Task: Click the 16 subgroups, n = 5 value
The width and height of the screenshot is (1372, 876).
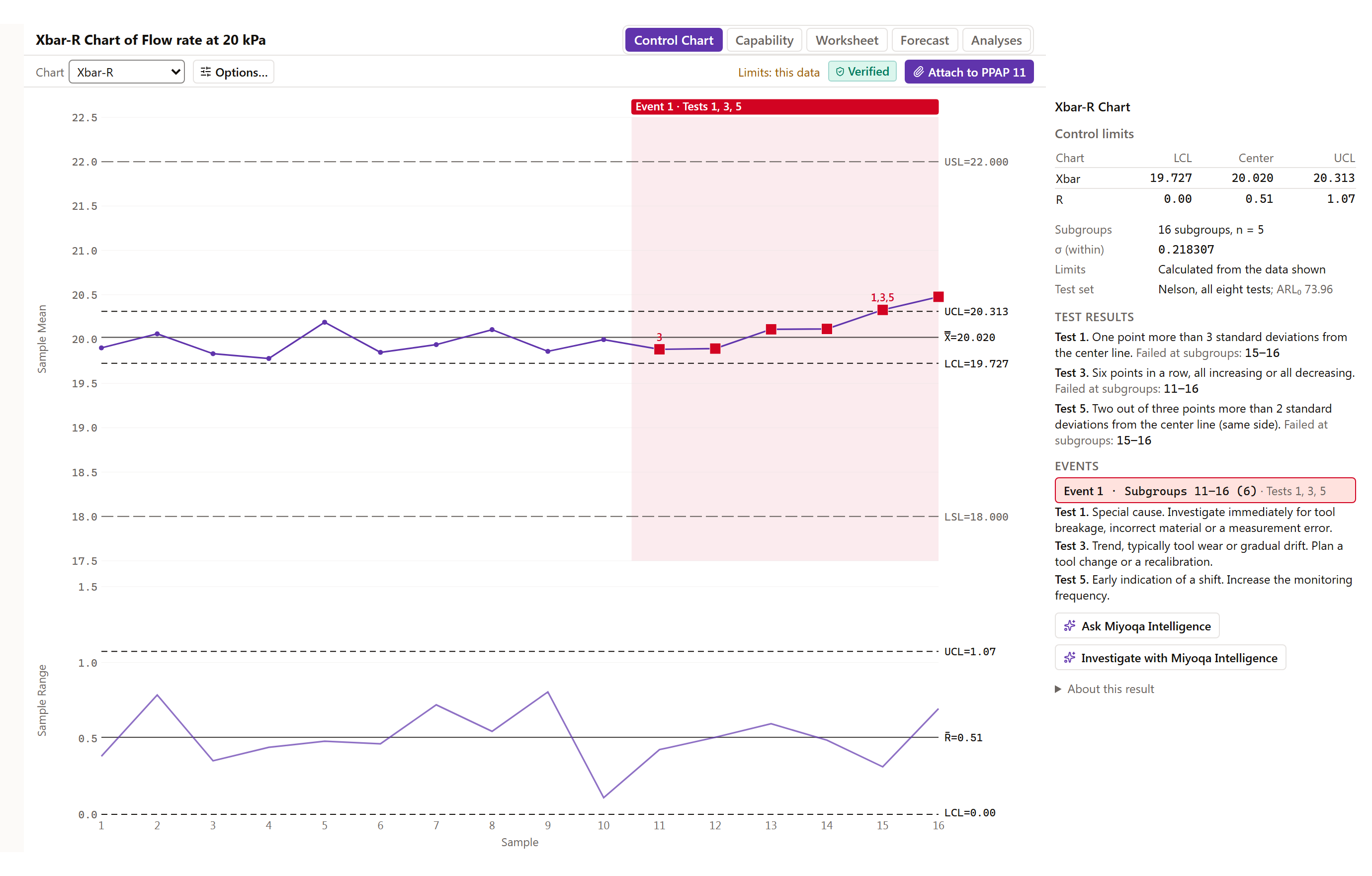Action: (1210, 229)
